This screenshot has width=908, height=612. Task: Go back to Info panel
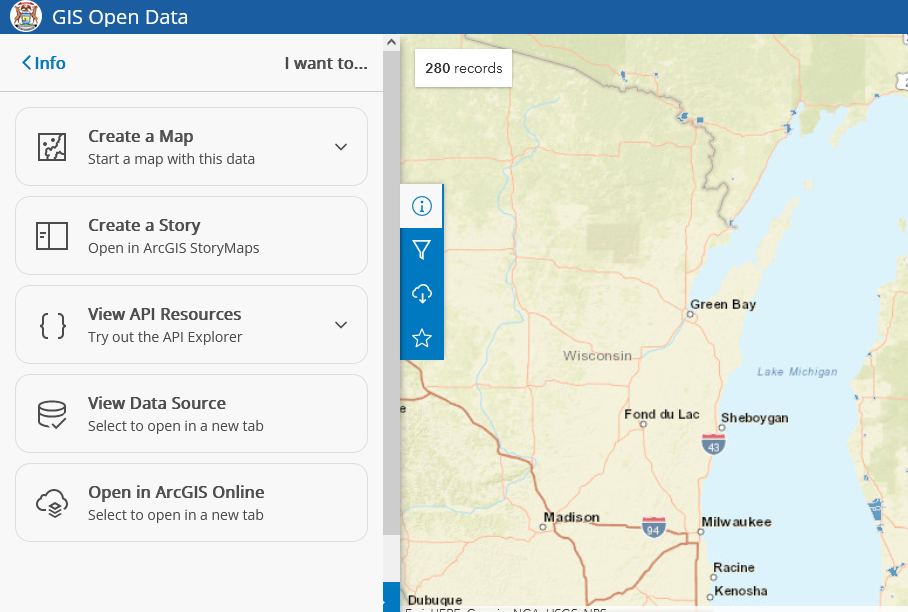pyautogui.click(x=43, y=63)
